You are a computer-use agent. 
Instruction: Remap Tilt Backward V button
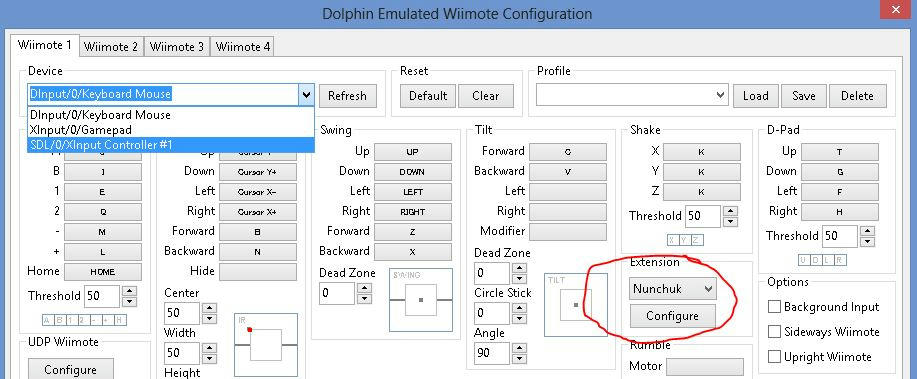coord(568,172)
